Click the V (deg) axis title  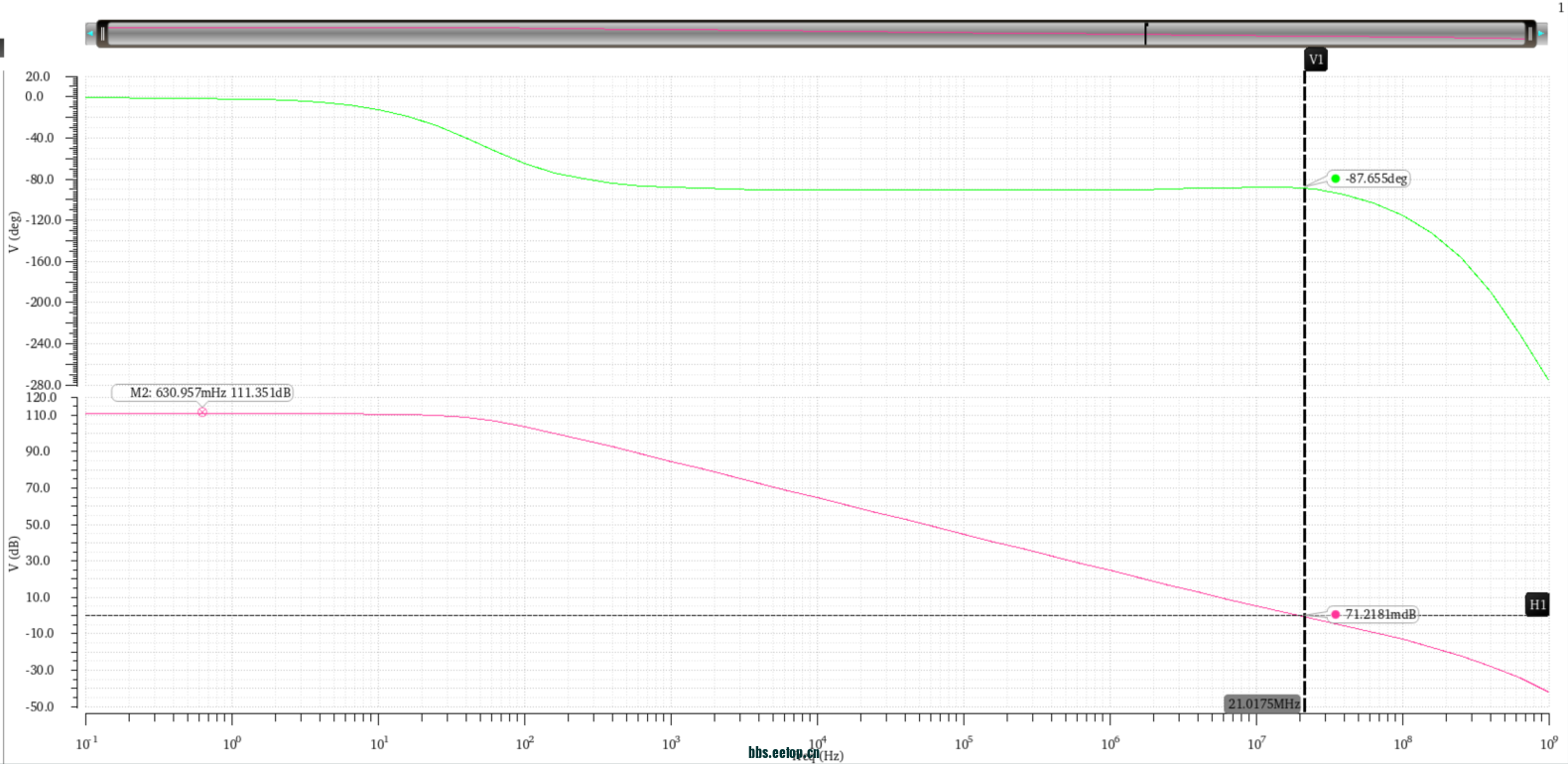pos(14,232)
